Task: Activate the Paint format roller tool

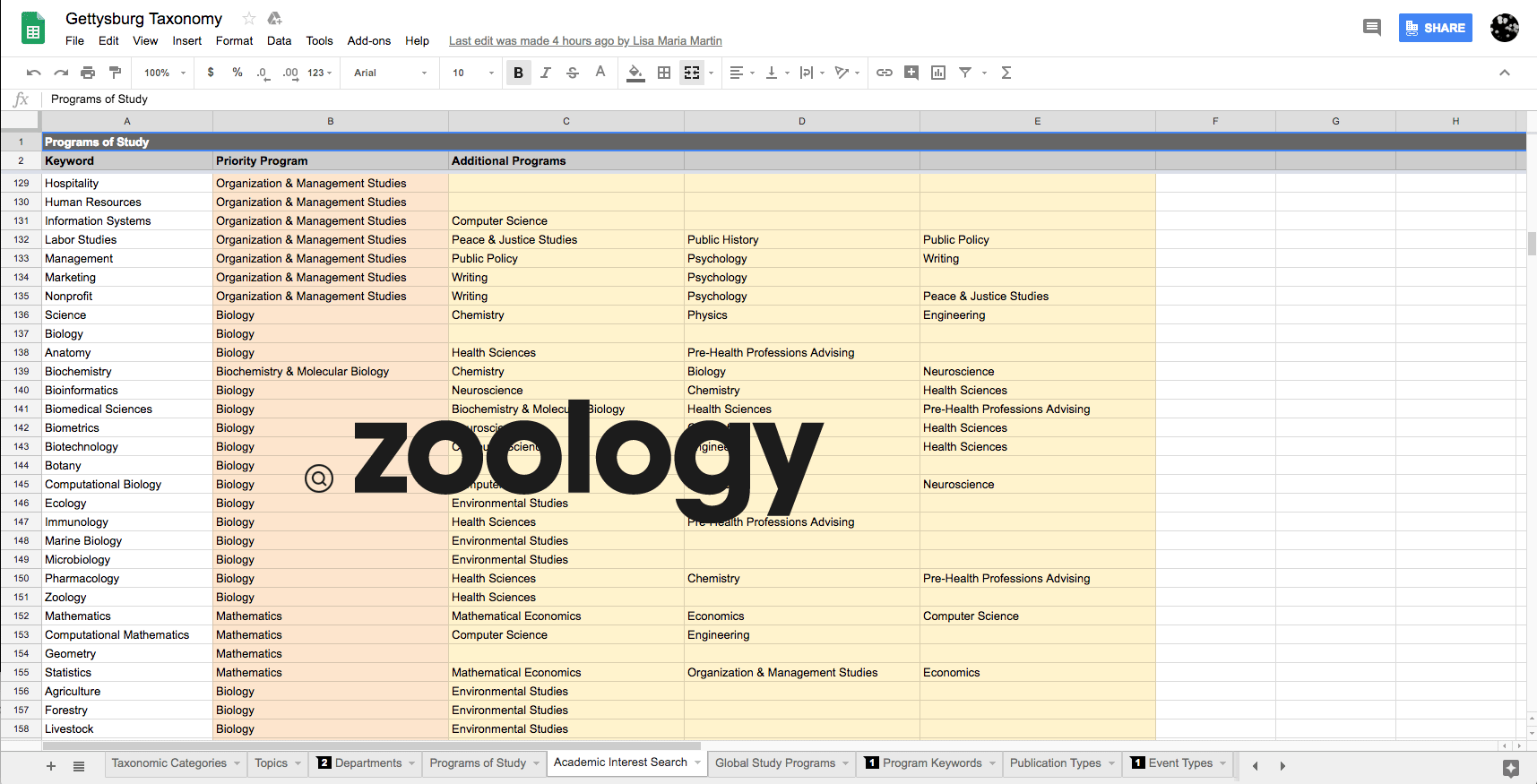Action: (115, 73)
